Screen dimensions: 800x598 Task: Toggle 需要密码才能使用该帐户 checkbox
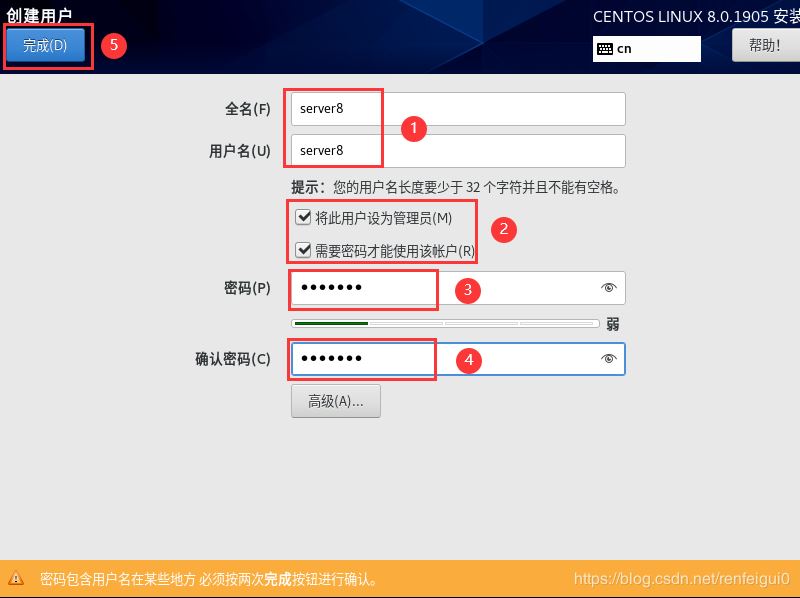[303, 250]
